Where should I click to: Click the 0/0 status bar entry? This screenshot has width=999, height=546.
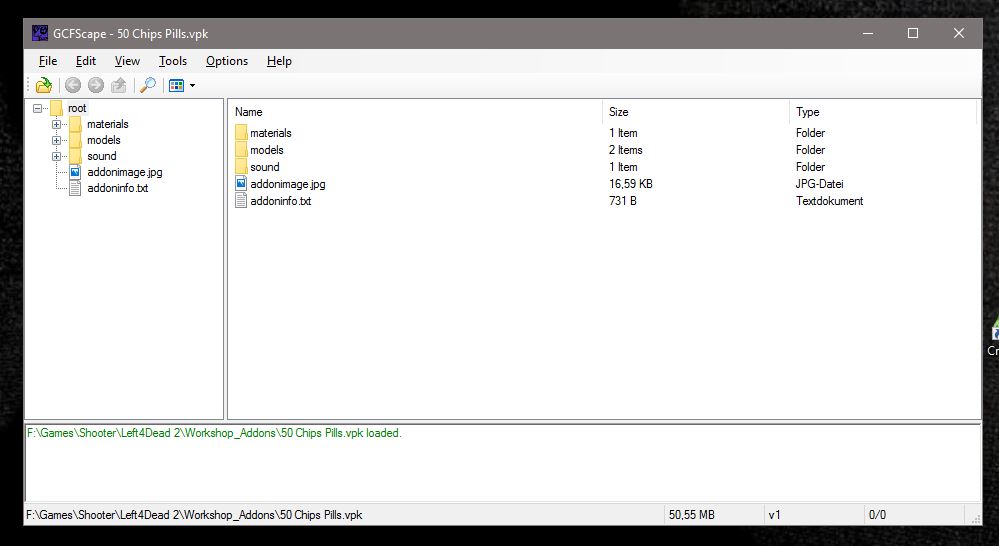coord(877,515)
